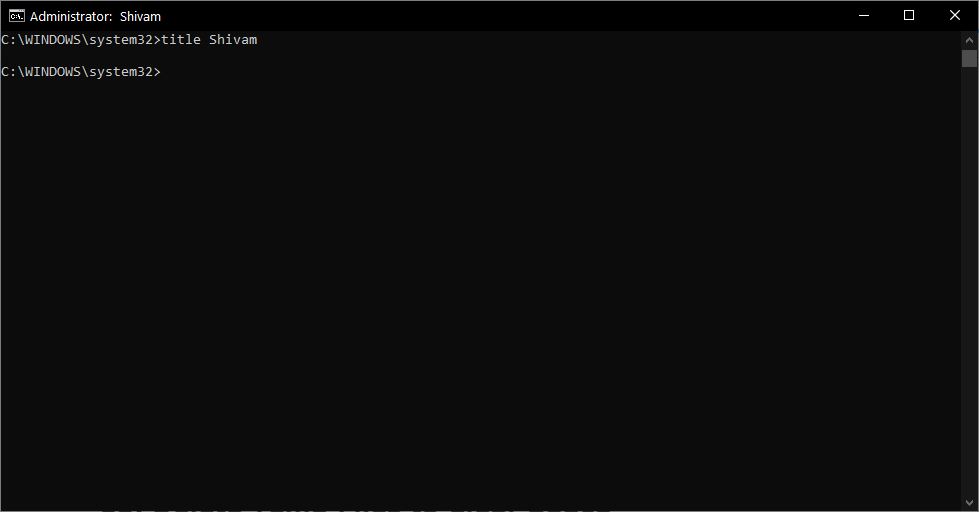Open the Command Prompt system menu icon
The width and height of the screenshot is (979, 512).
[x=17, y=16]
